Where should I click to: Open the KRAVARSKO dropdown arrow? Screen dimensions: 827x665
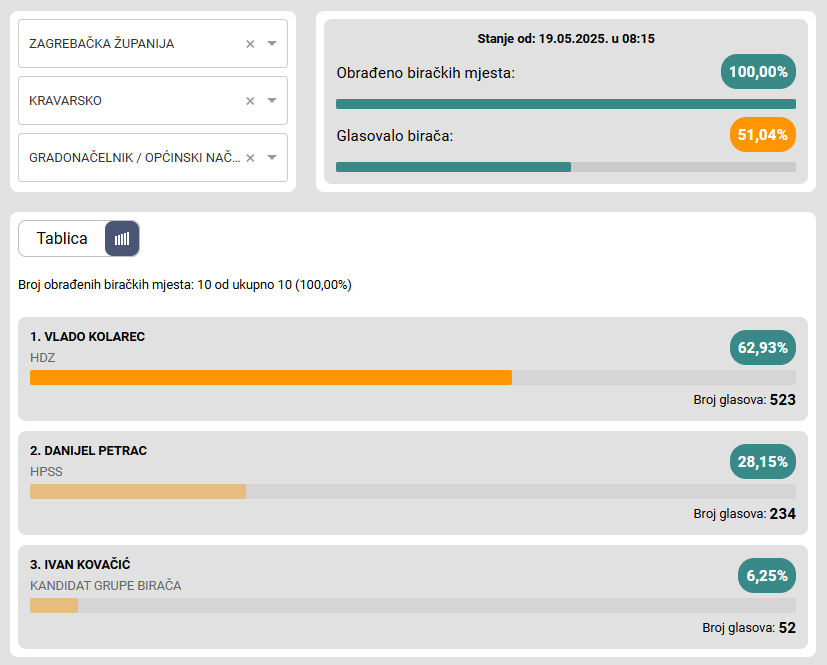tap(272, 101)
